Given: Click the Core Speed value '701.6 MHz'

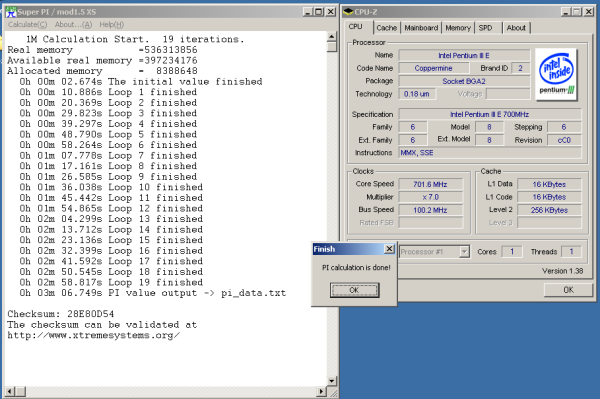Looking at the screenshot, I should click(x=430, y=184).
